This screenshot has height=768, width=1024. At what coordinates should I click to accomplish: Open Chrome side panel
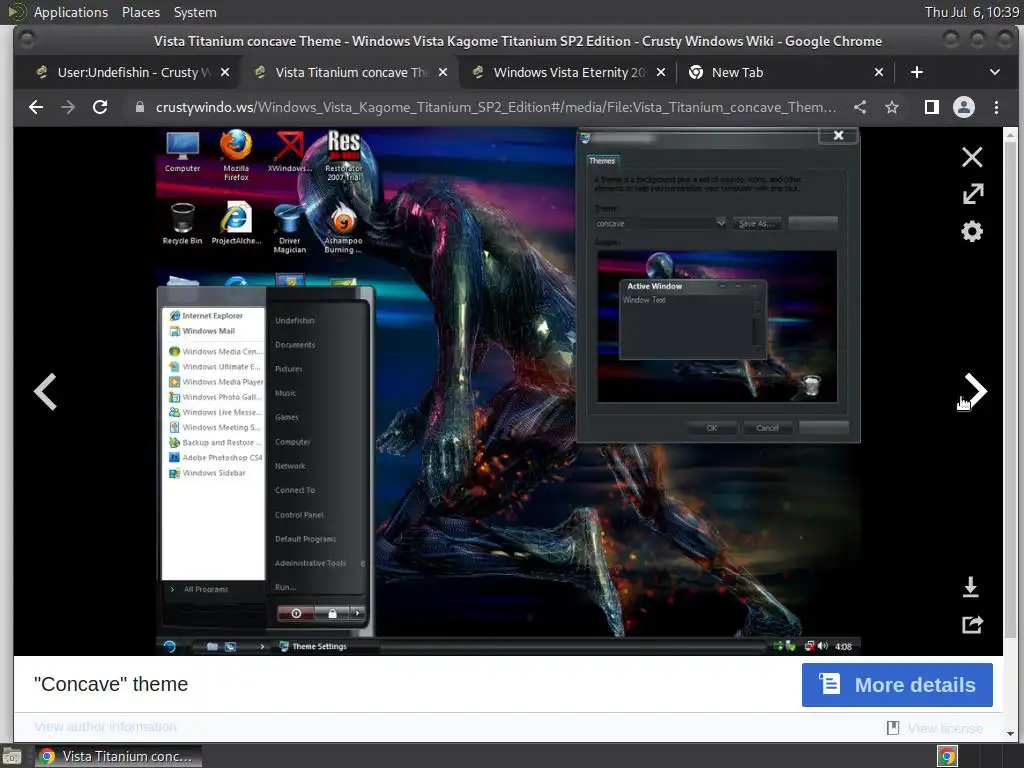pos(932,107)
